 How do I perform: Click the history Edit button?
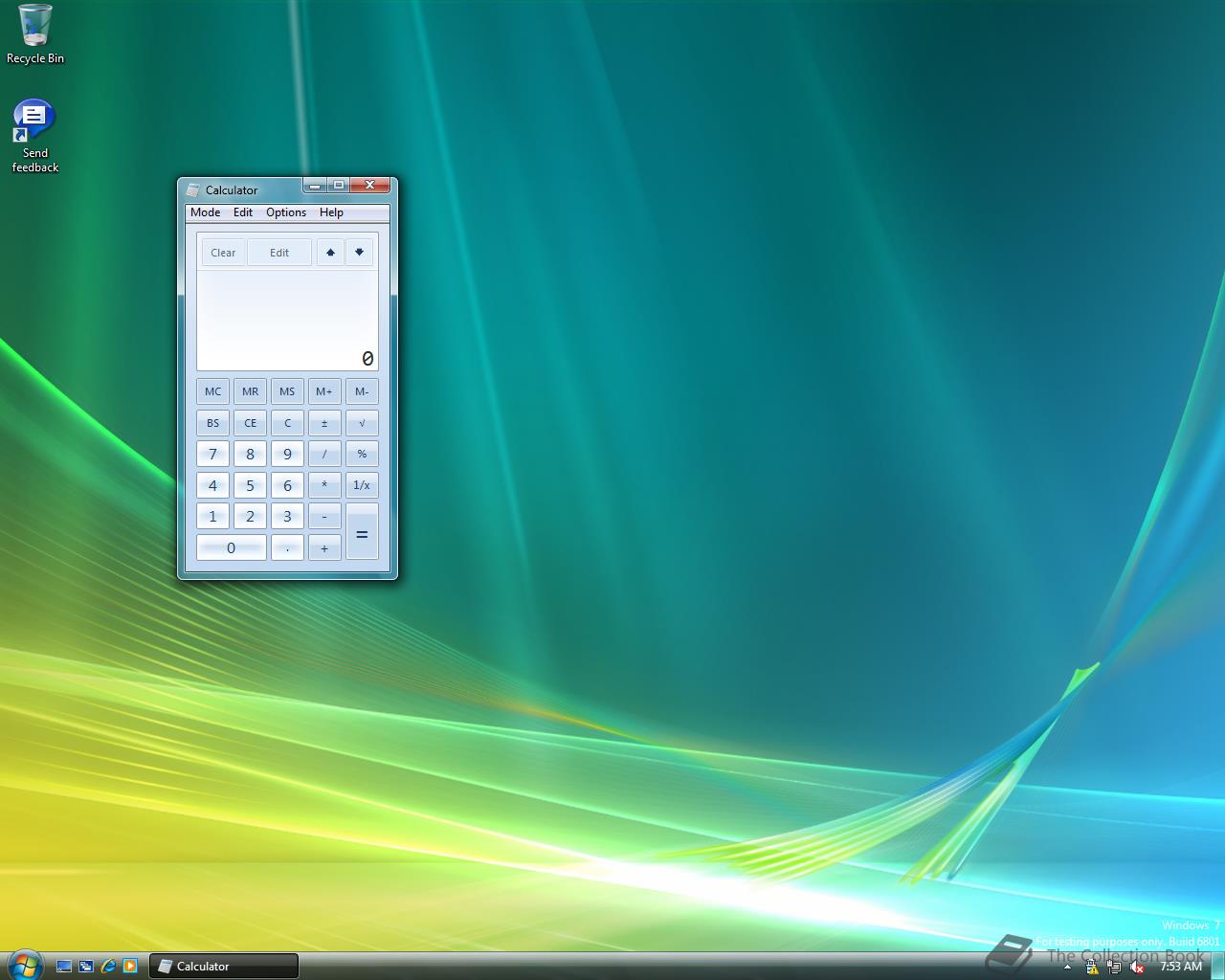click(279, 253)
